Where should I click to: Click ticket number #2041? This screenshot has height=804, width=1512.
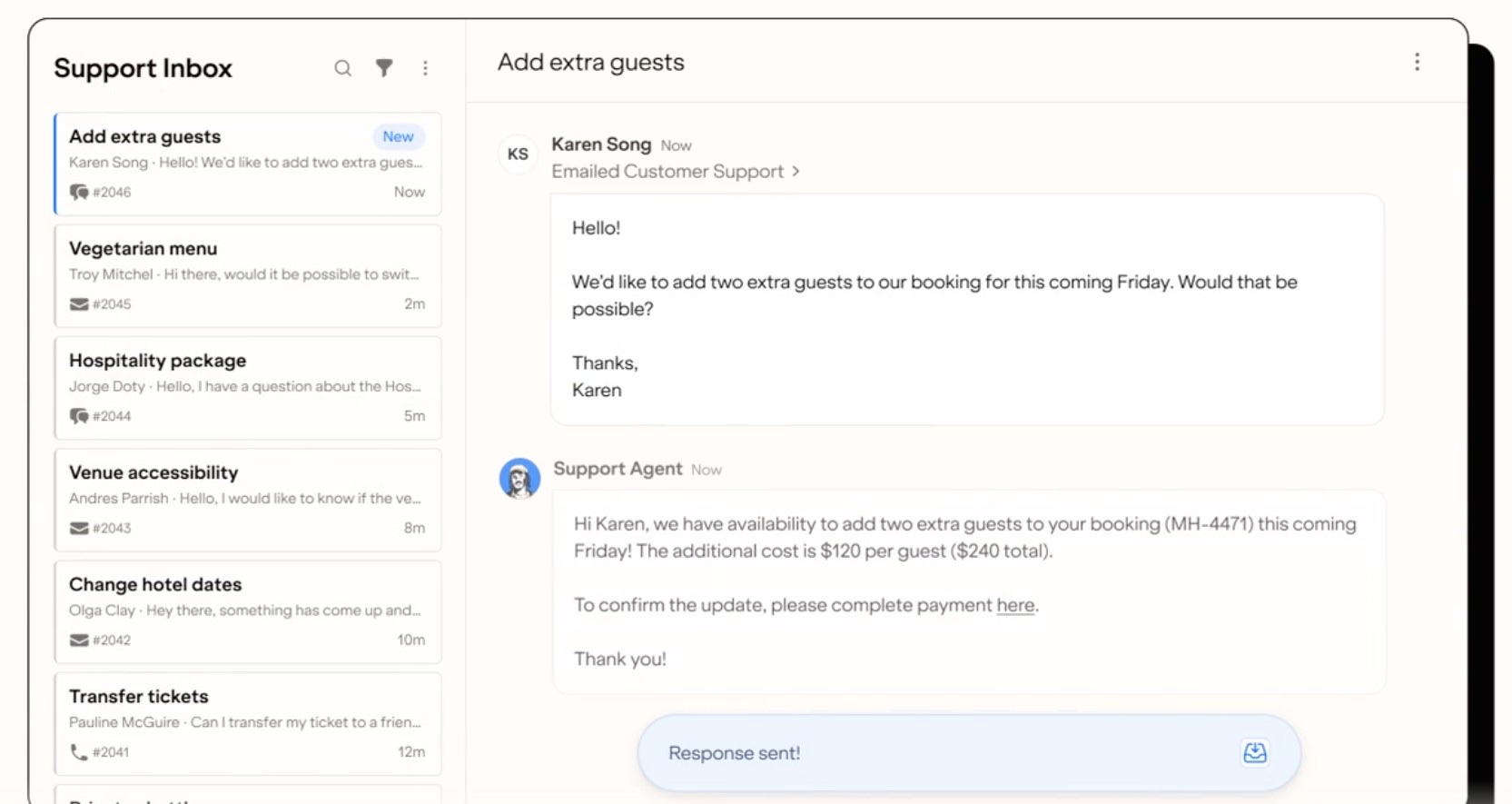tap(111, 752)
